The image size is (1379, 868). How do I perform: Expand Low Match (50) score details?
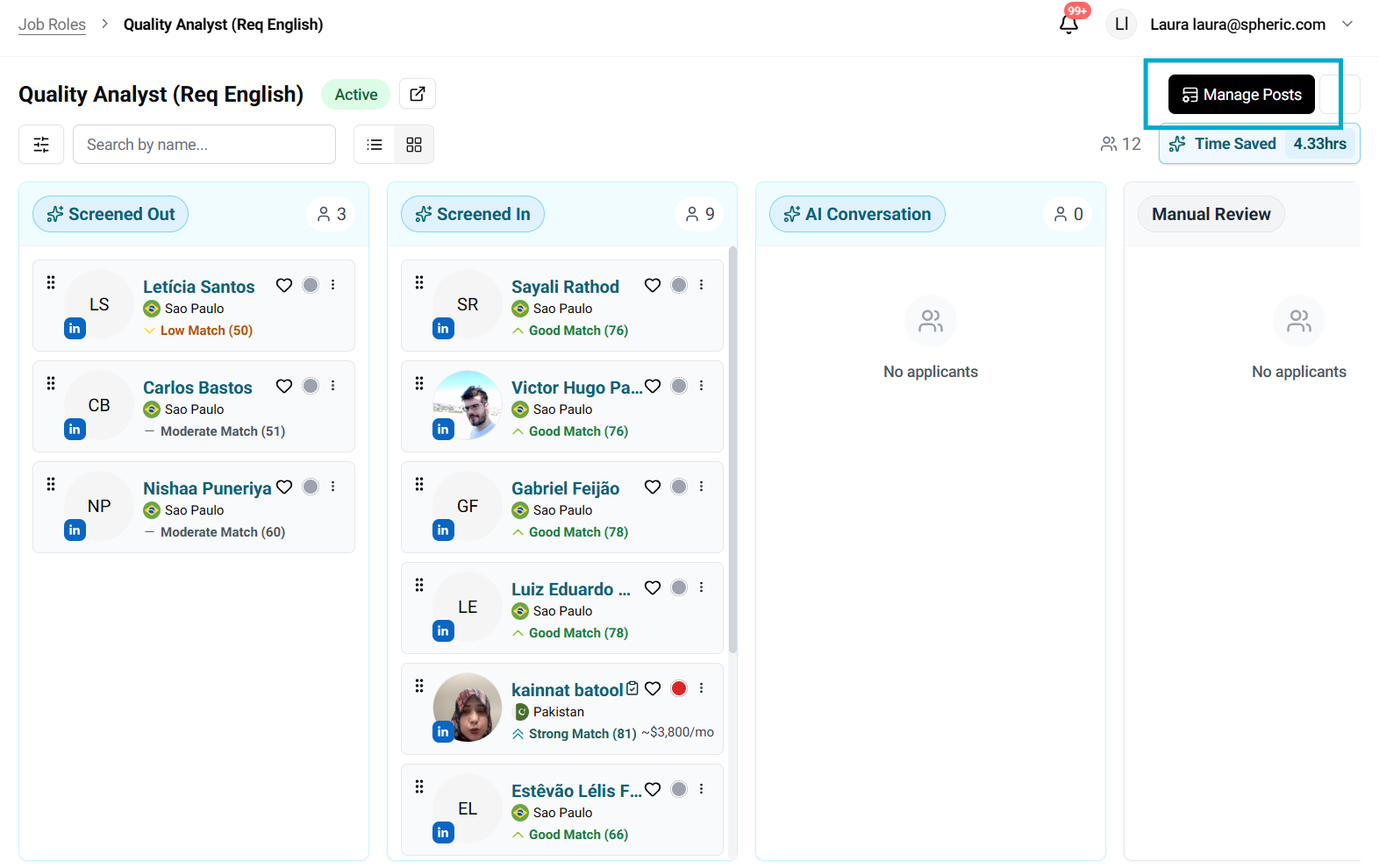(x=197, y=331)
